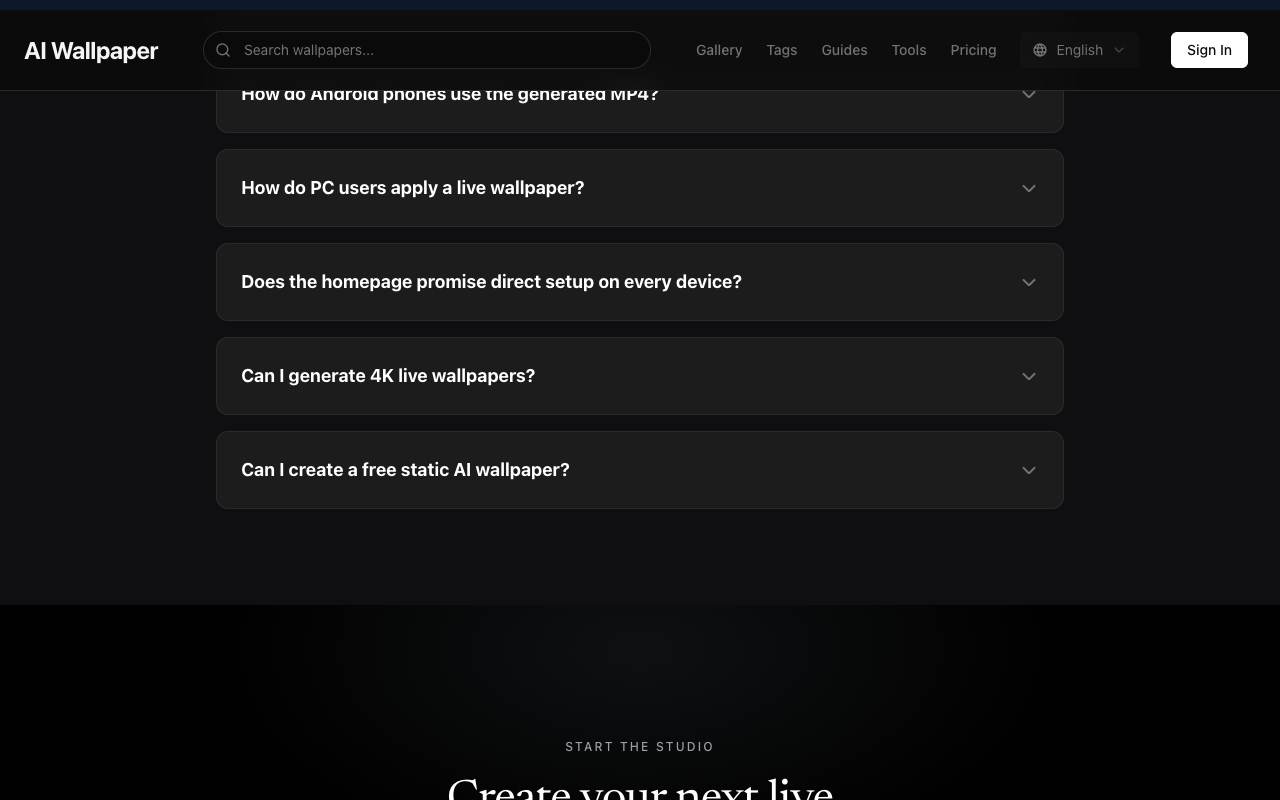Click the Sign In button
The height and width of the screenshot is (800, 1280).
pyautogui.click(x=1209, y=50)
